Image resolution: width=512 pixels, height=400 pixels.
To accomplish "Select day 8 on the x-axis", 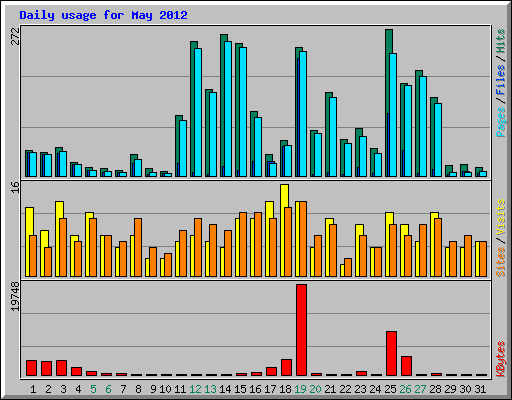I will coord(138,389).
